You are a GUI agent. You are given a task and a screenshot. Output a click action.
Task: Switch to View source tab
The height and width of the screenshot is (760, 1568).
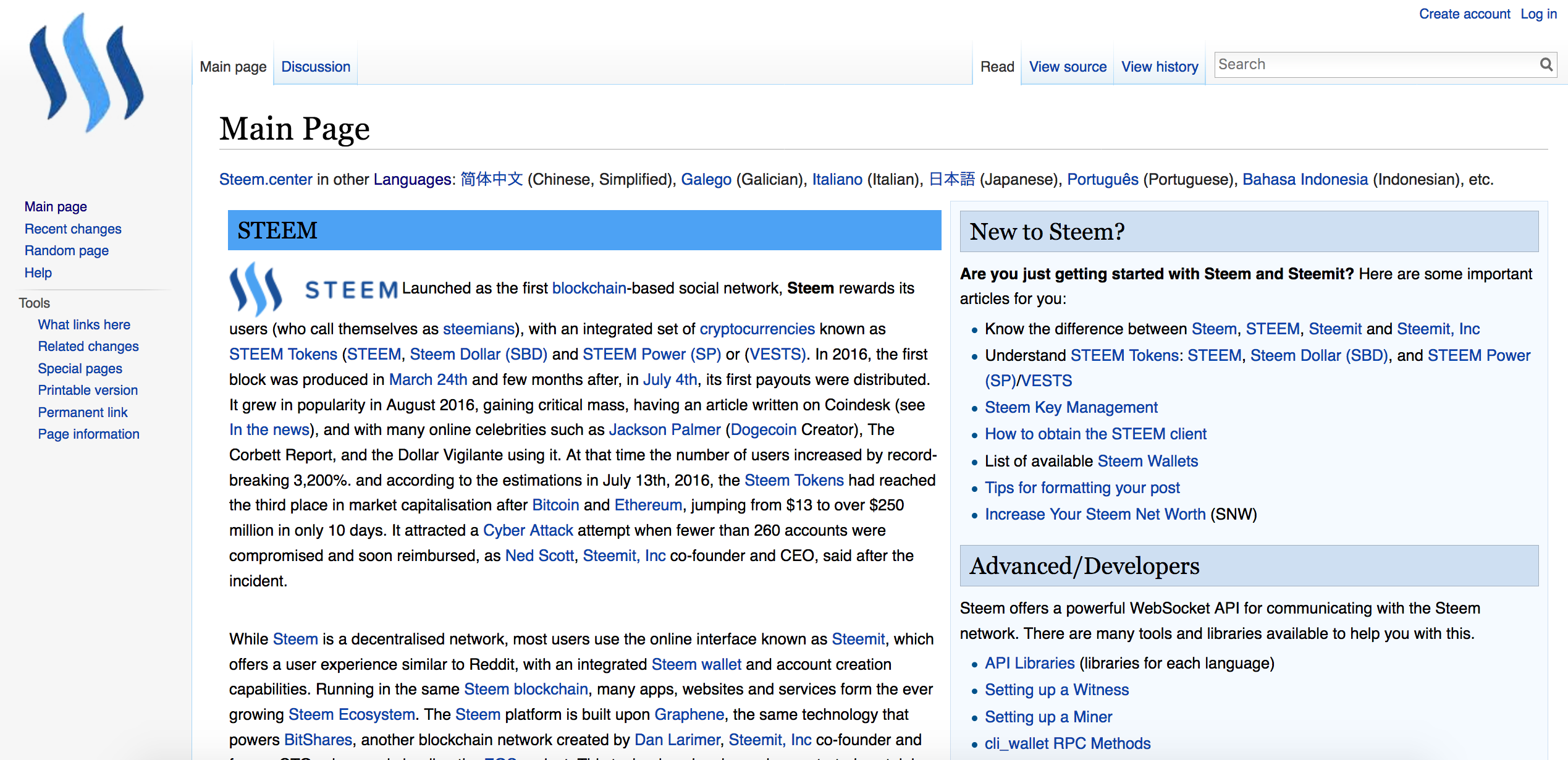point(1067,67)
